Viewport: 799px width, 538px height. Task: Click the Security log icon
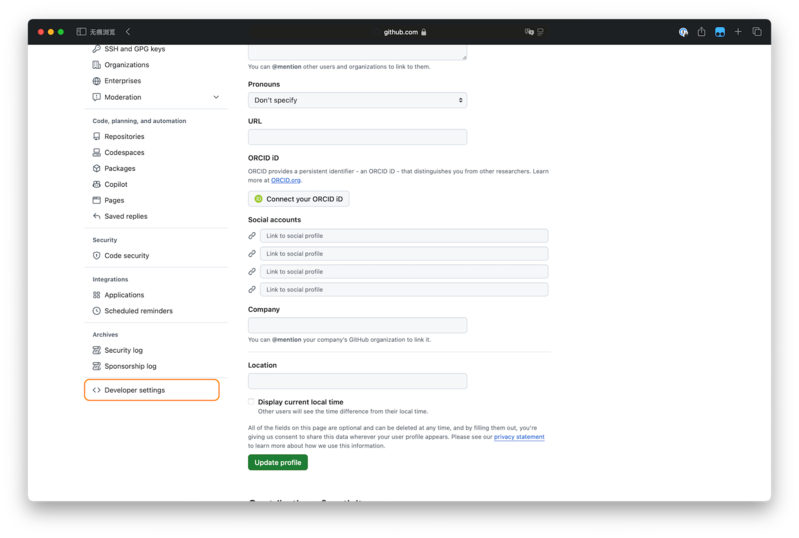(x=96, y=350)
